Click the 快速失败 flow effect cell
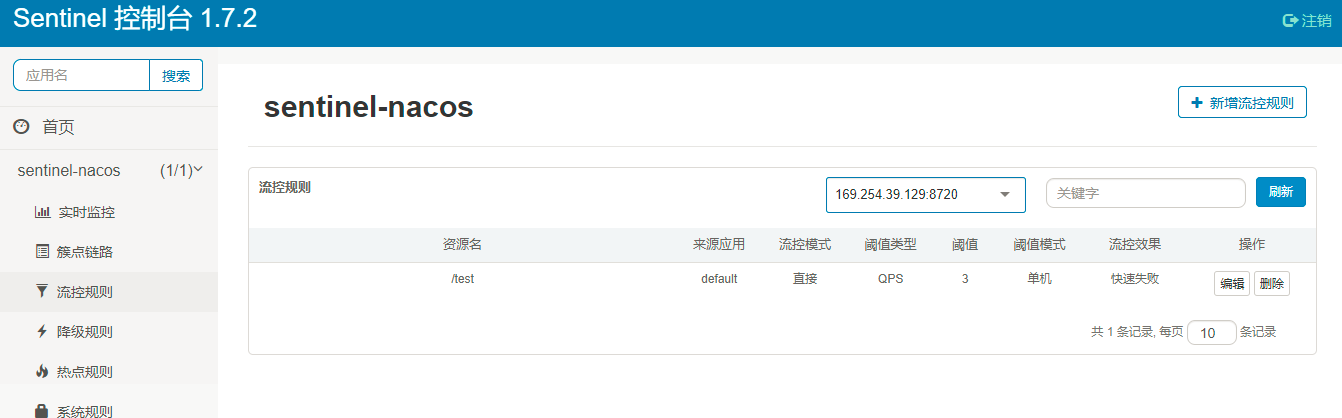 (1135, 279)
